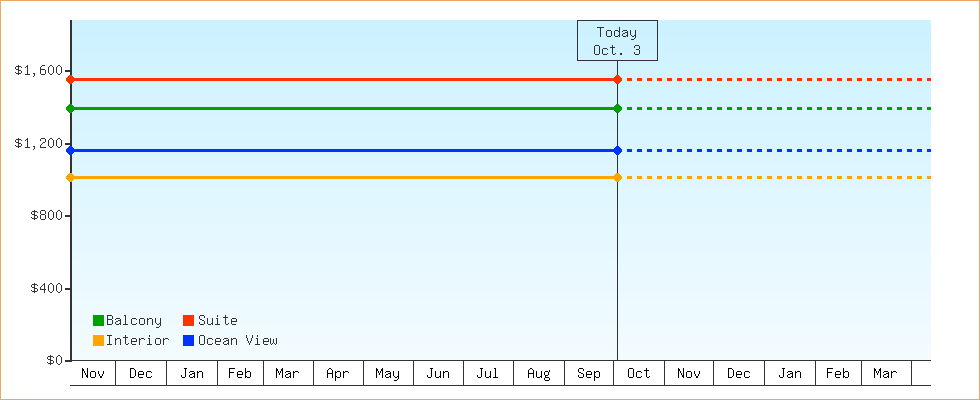Screen dimensions: 980x400
Task: Click the Balcony legend text
Action: click(134, 321)
